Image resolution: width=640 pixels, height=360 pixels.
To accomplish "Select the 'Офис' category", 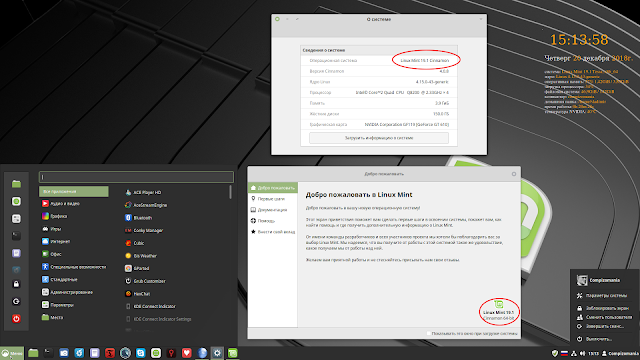I will [74, 254].
